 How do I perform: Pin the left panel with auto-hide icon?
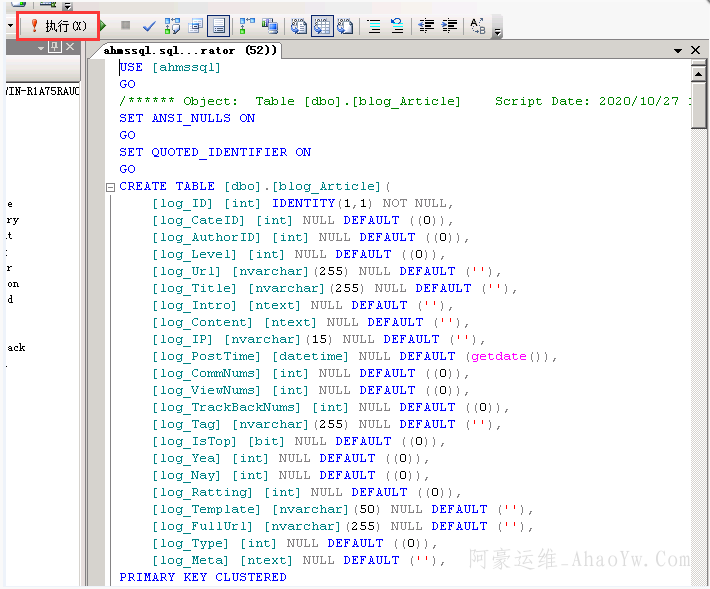point(55,47)
